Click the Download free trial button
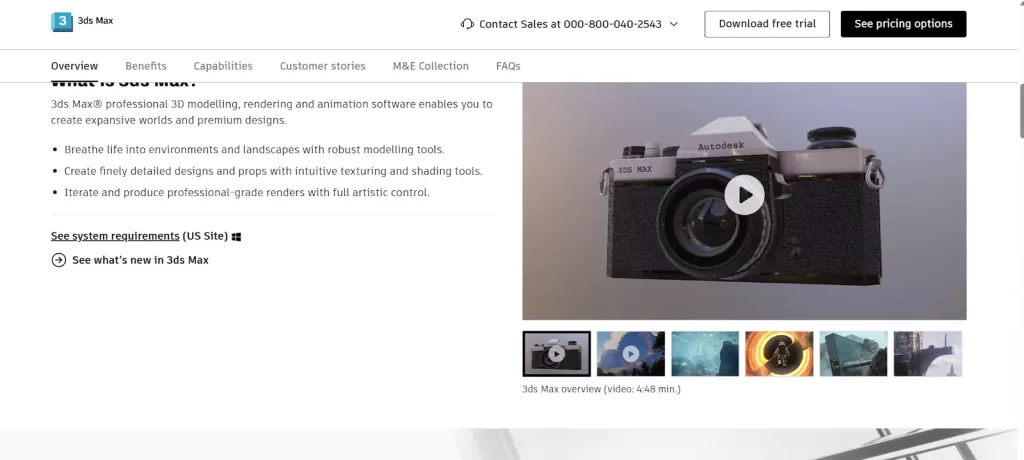This screenshot has height=460, width=1024. point(767,24)
